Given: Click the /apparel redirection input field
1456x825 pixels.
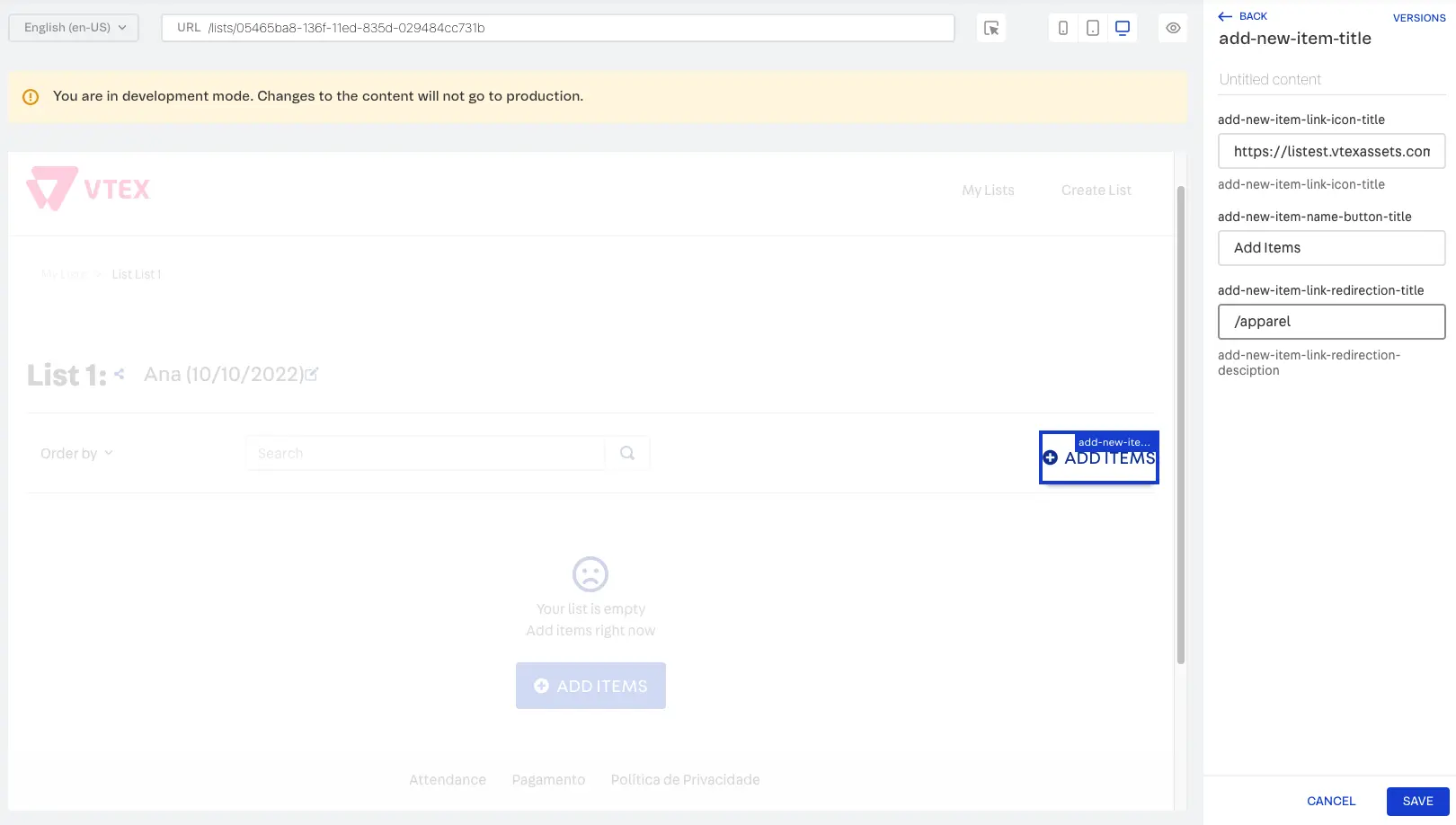Looking at the screenshot, I should coord(1331,321).
